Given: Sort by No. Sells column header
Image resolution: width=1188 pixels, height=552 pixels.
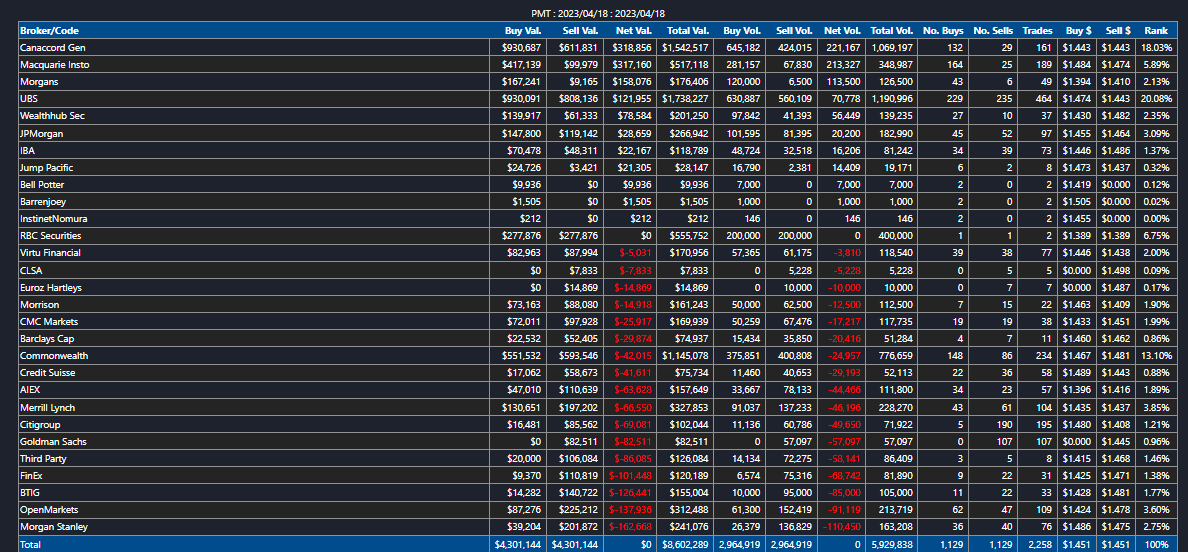Looking at the screenshot, I should pos(993,31).
